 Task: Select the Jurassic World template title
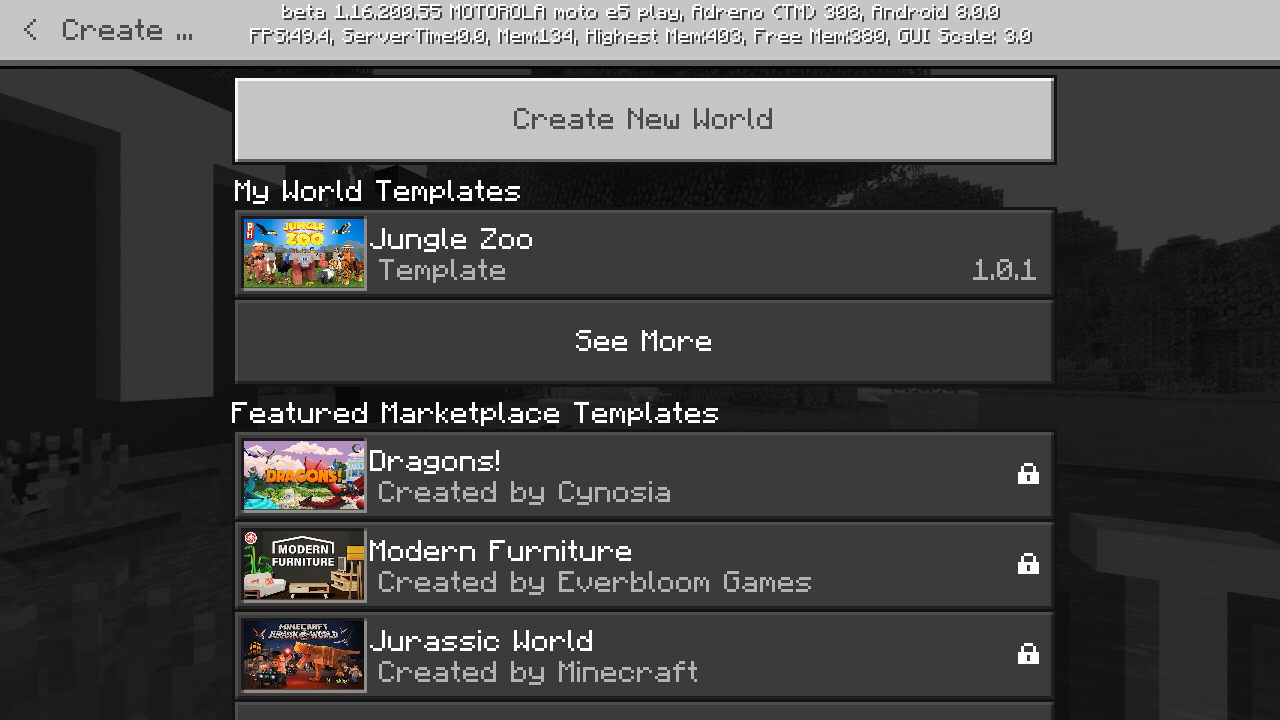(x=482, y=641)
